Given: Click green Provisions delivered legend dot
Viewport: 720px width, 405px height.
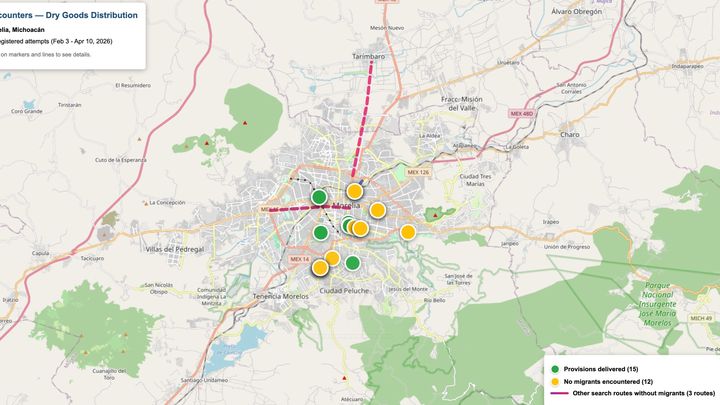Looking at the screenshot, I should tap(556, 370).
